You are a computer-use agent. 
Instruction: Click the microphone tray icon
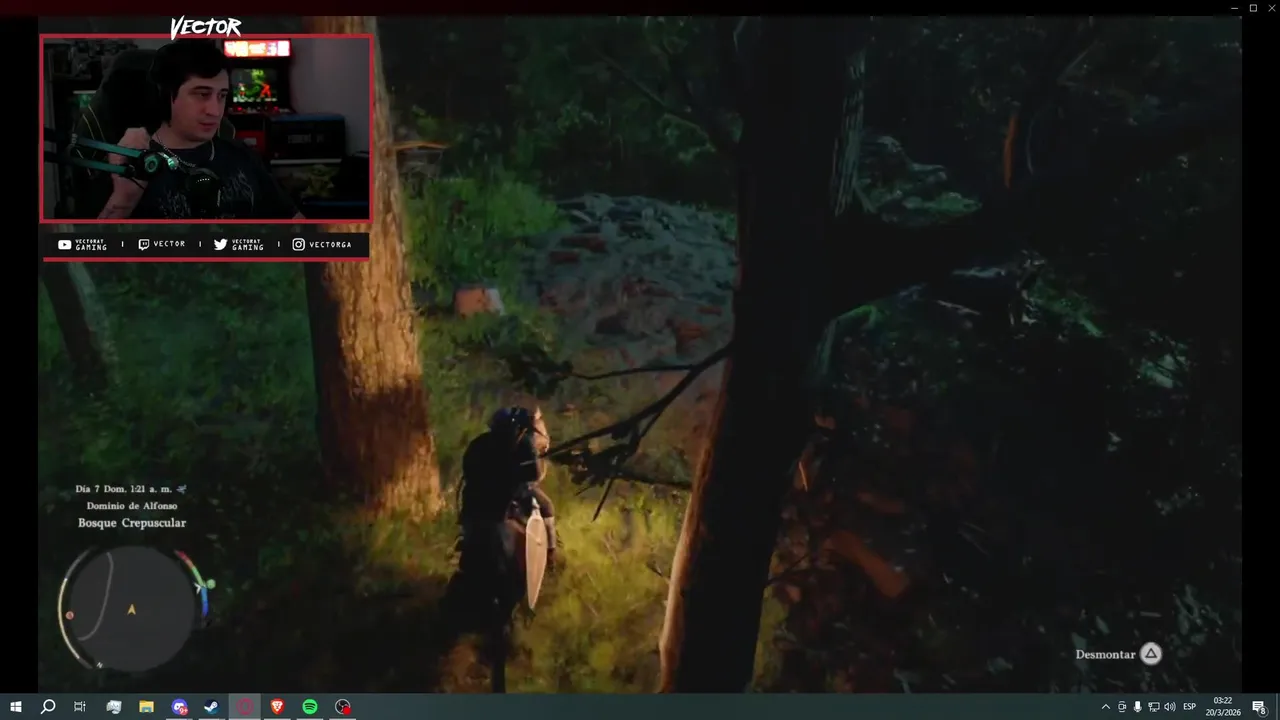pos(1137,707)
